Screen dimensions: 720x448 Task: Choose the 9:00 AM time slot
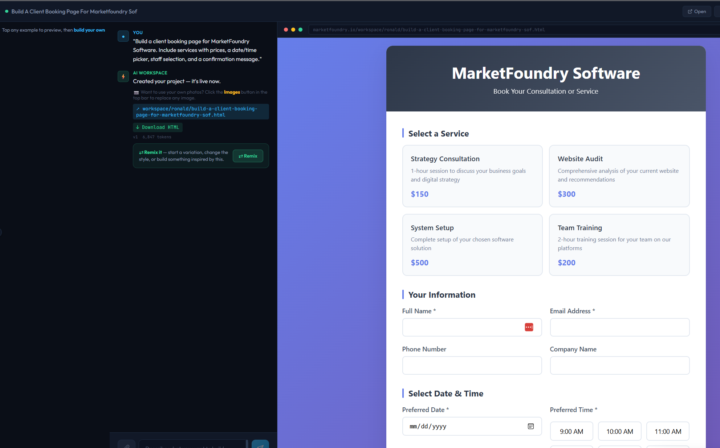[571, 431]
